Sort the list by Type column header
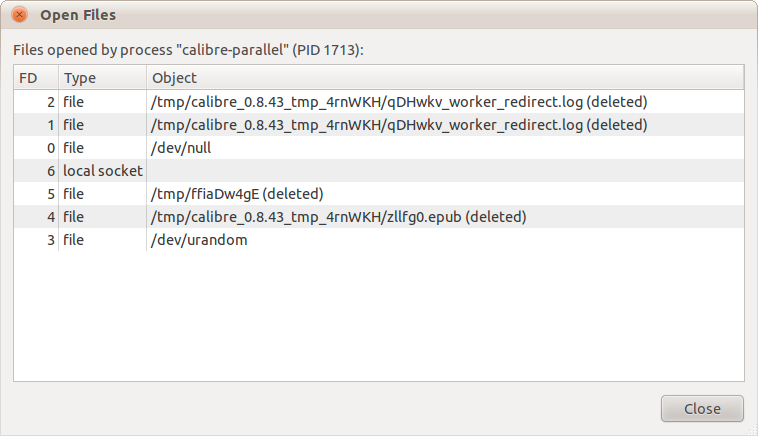 pyautogui.click(x=79, y=77)
